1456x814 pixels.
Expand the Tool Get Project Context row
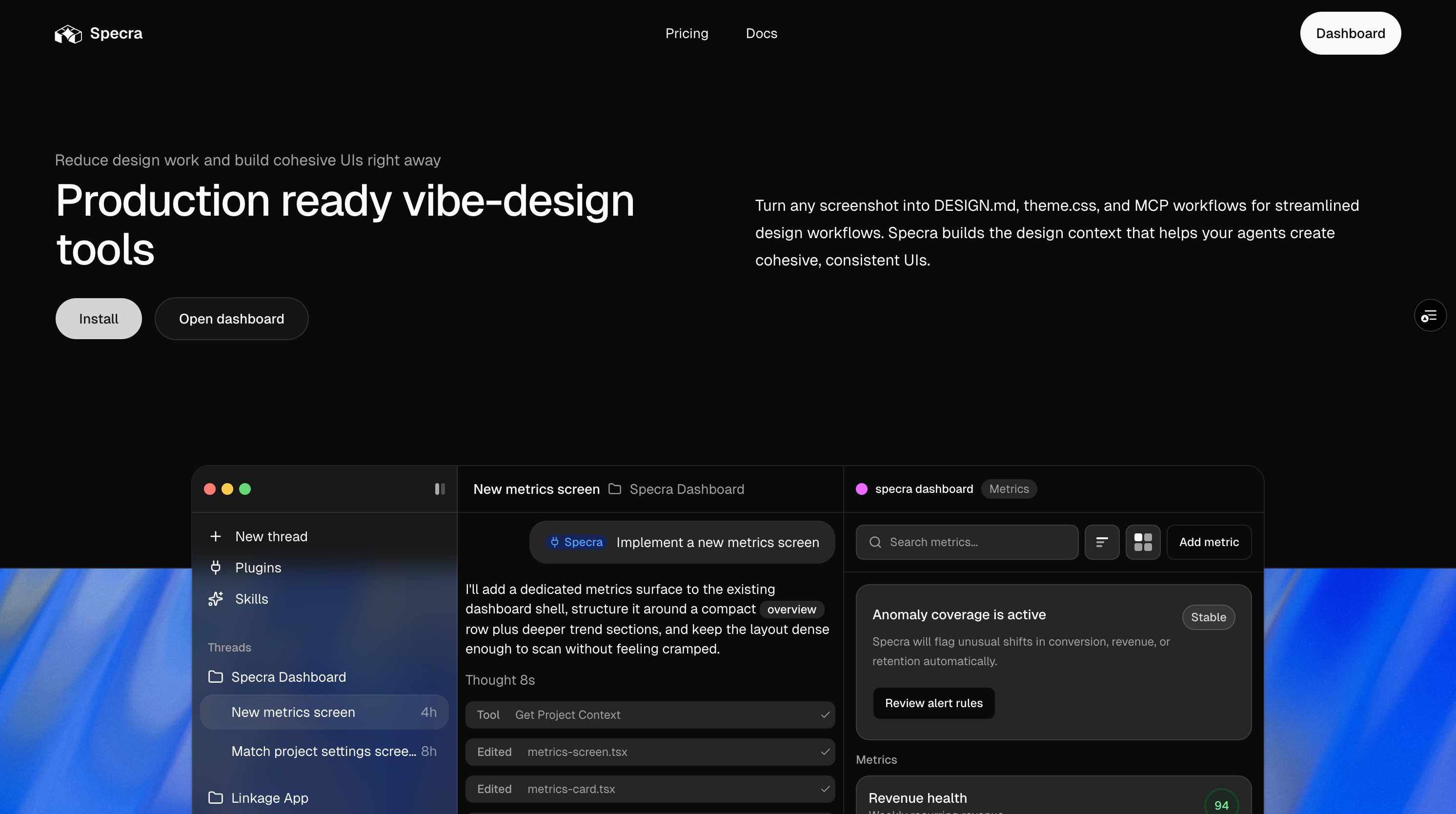tap(650, 715)
